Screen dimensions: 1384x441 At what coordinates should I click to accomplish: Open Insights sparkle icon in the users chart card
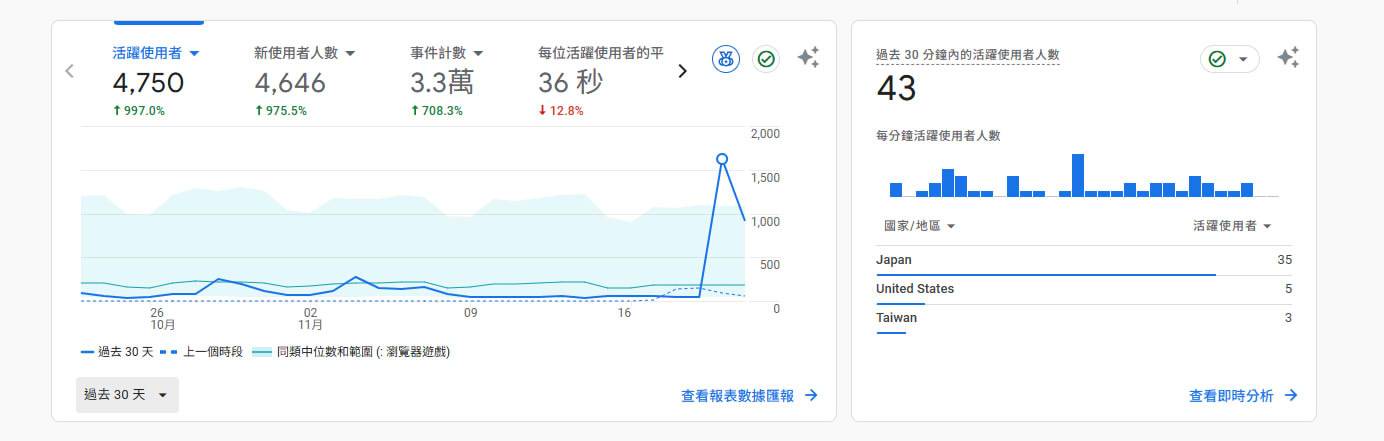point(808,58)
